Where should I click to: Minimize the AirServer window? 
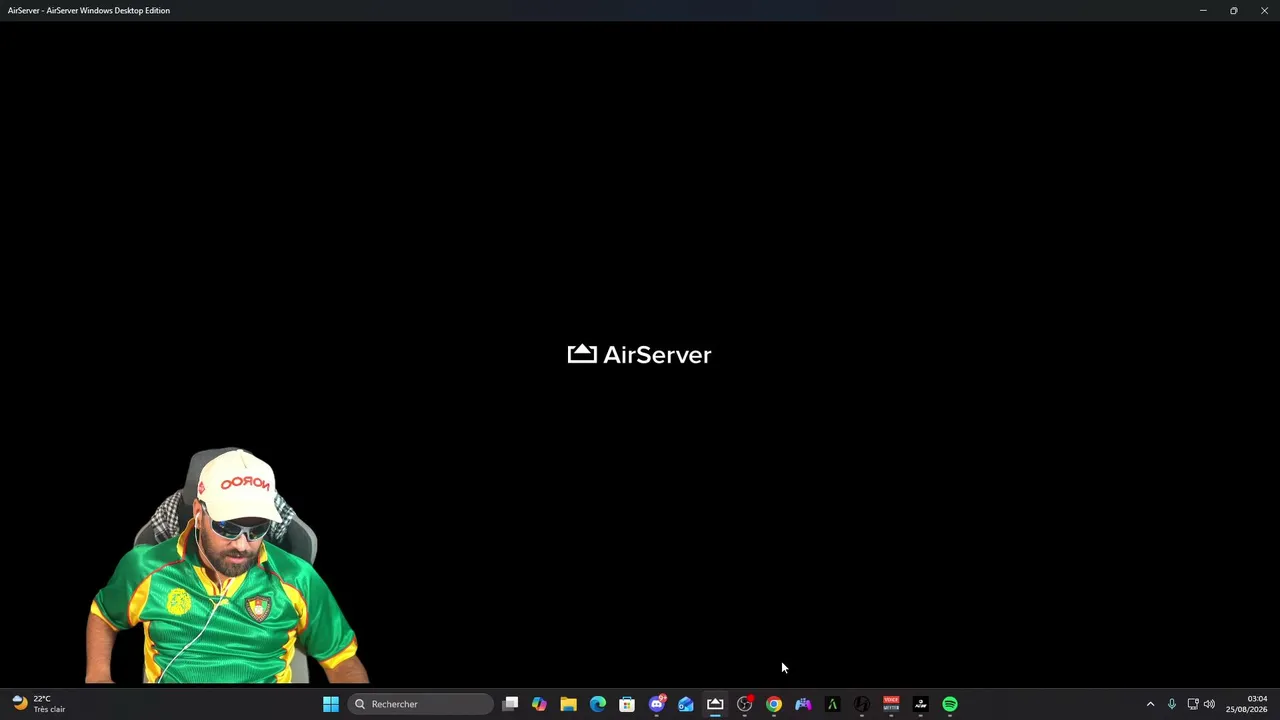point(1203,10)
